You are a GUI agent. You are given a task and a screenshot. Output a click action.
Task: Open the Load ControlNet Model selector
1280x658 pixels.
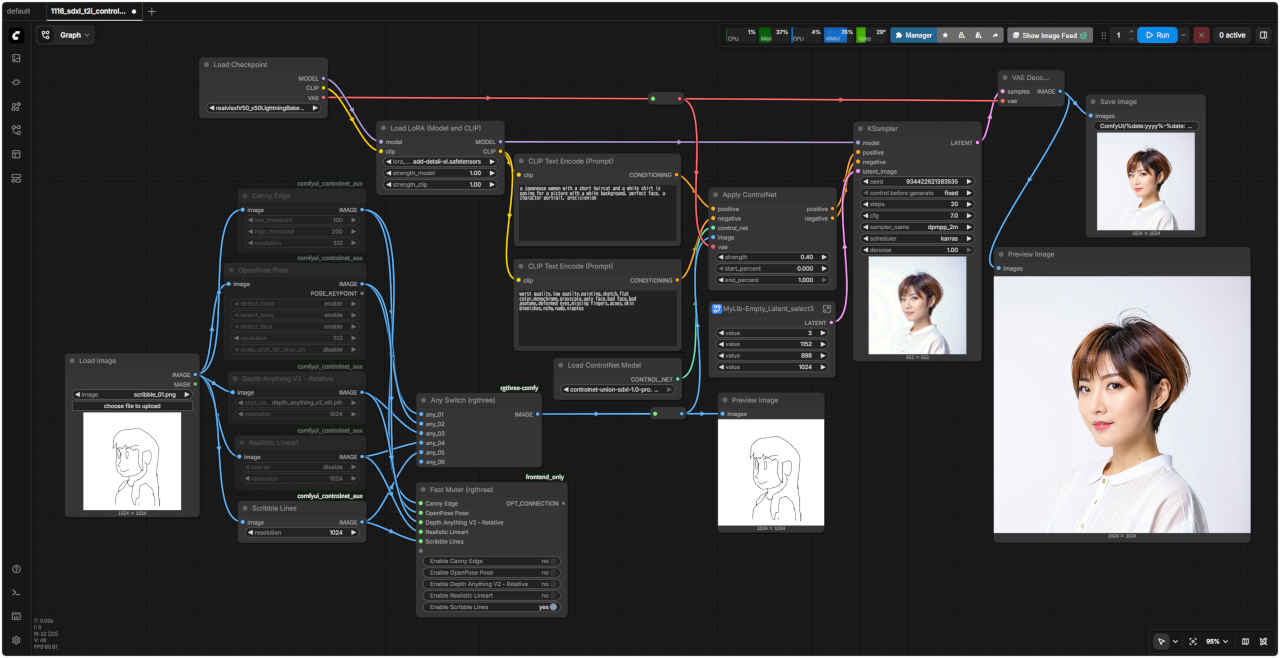(x=618, y=389)
